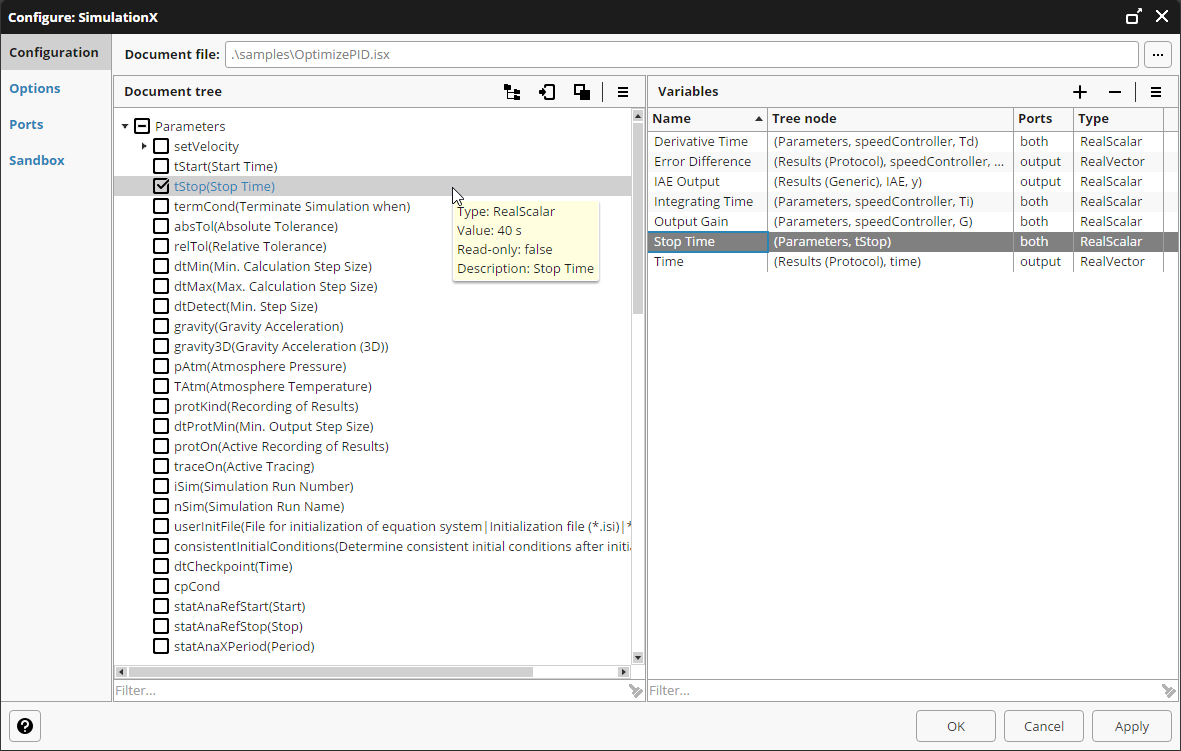This screenshot has height=751, width=1181.
Task: Click the Variables filter icon
Action: [1168, 691]
